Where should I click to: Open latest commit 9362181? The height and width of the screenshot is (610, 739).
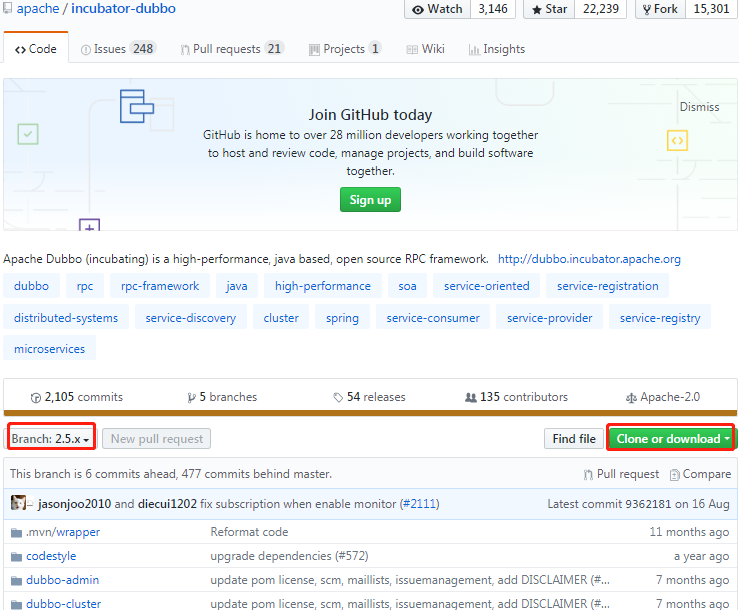tap(648, 503)
